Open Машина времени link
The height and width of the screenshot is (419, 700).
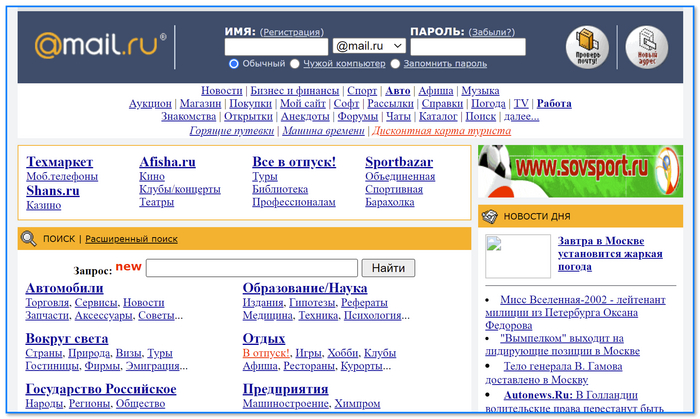[323, 131]
